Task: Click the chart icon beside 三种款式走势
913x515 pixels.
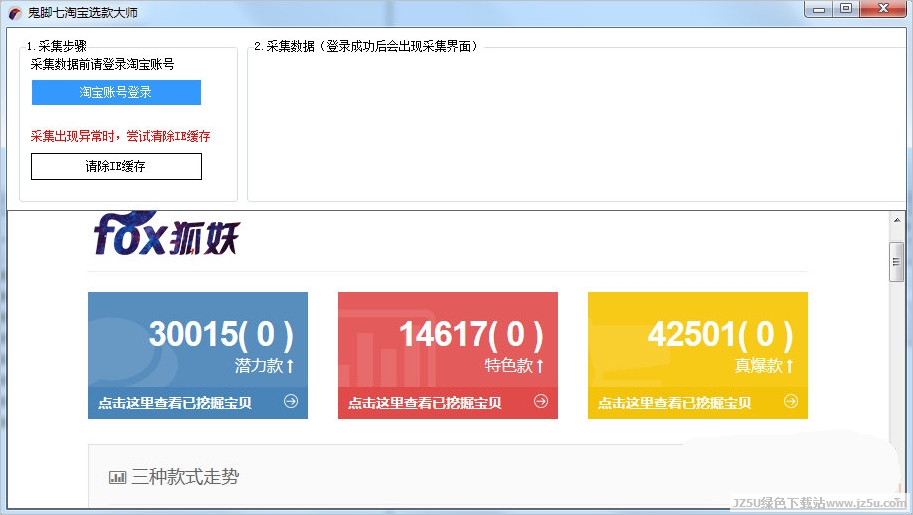Action: [117, 478]
